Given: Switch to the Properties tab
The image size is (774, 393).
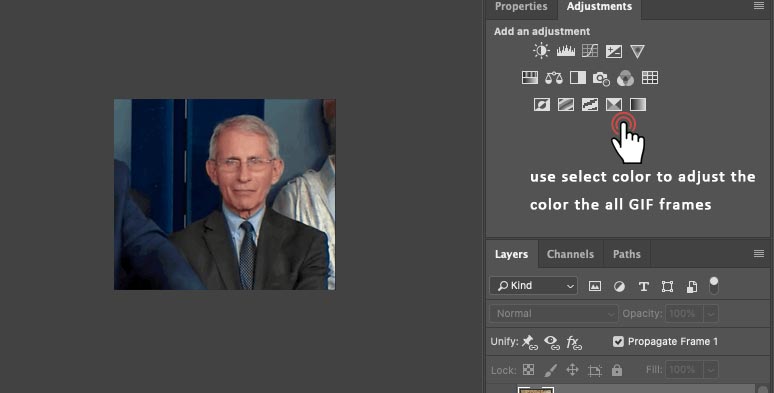Looking at the screenshot, I should (x=521, y=7).
